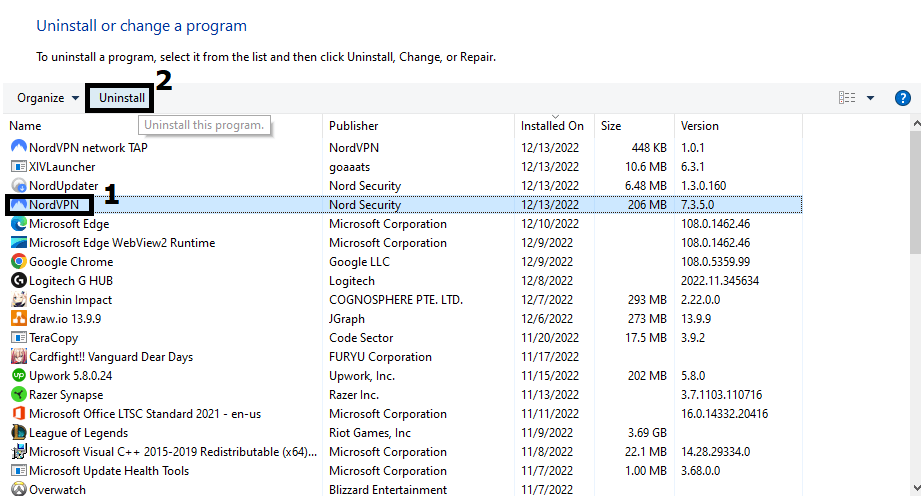Click the Google Chrome icon

pyautogui.click(x=19, y=262)
